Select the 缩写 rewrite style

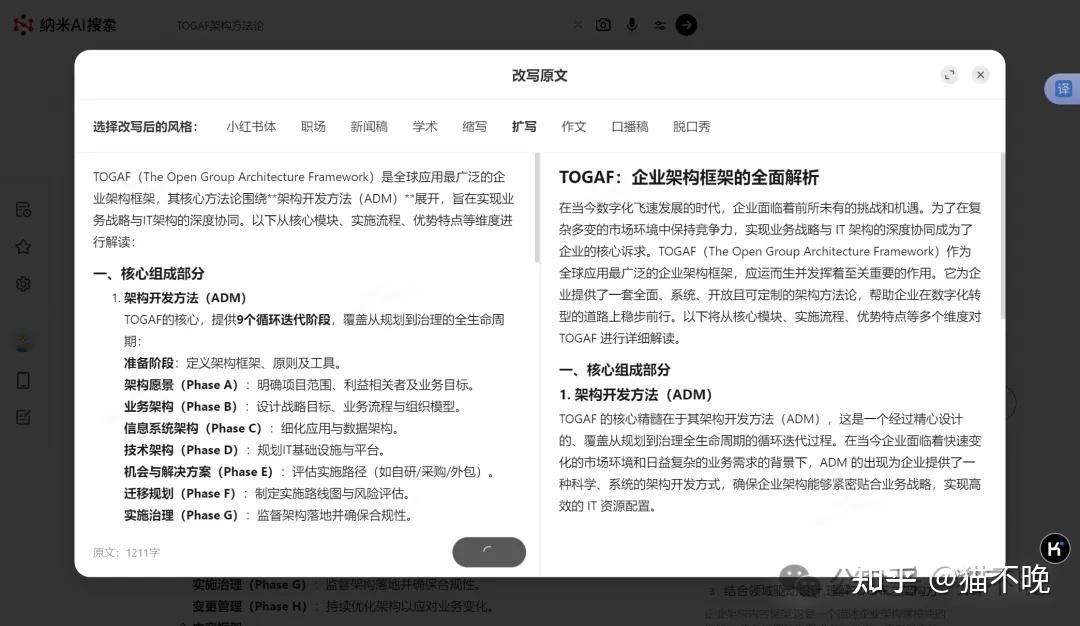(475, 127)
